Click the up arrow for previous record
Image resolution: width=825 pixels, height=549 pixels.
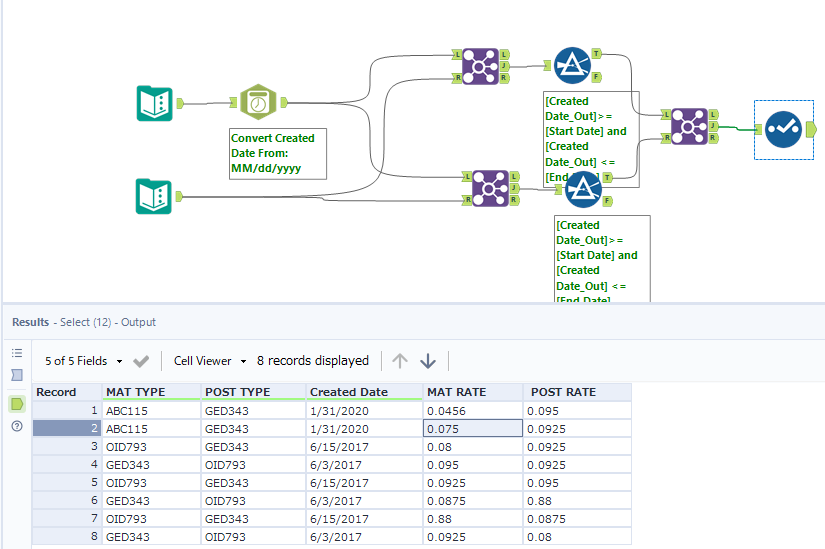pos(400,361)
